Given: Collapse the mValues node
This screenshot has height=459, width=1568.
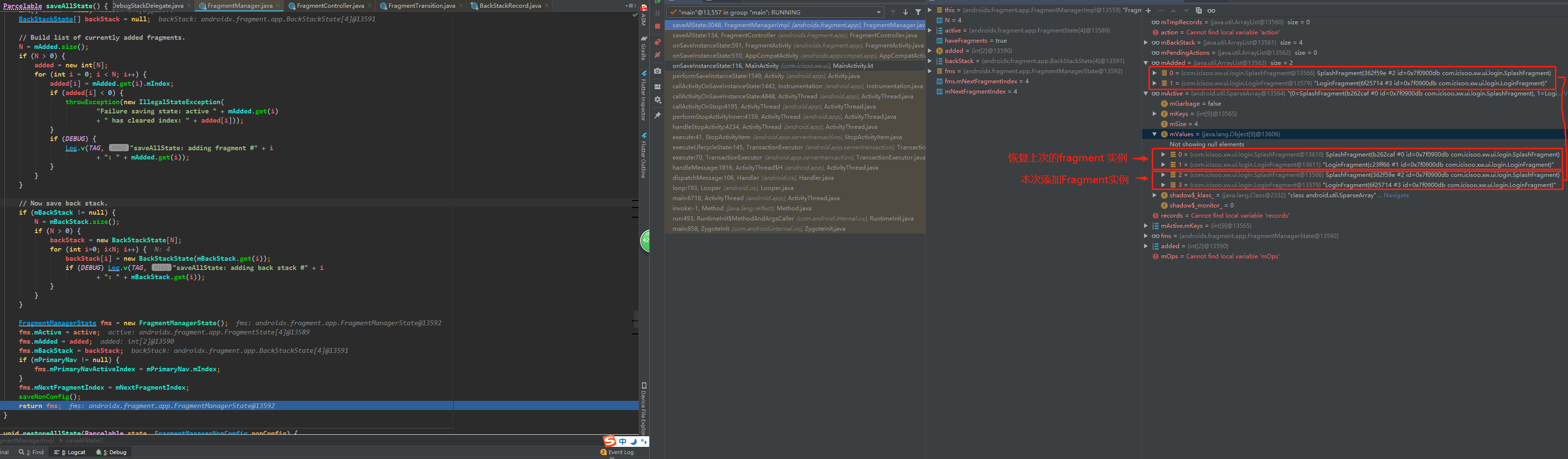Looking at the screenshot, I should (1154, 134).
